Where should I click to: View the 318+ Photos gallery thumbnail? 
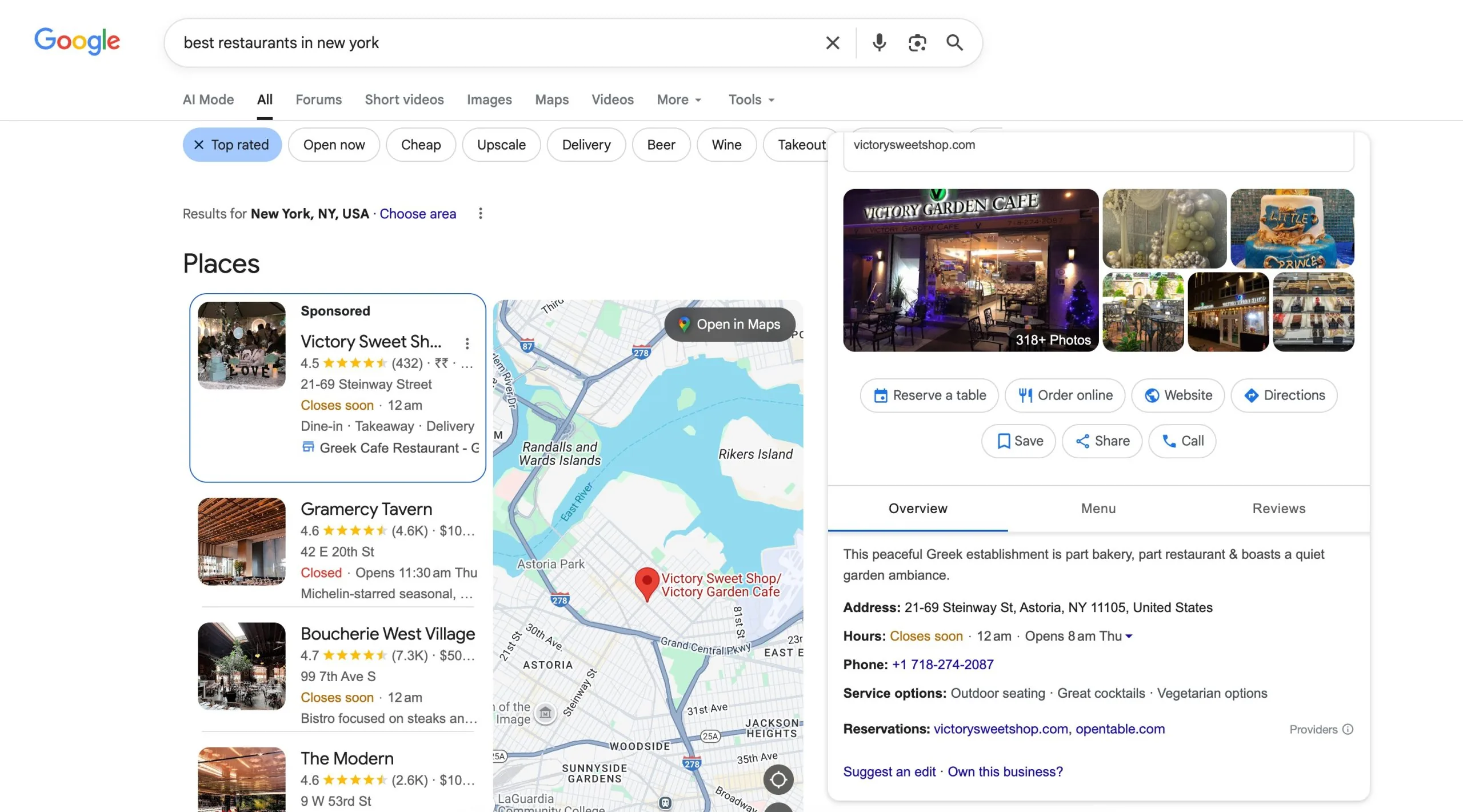tap(1053, 339)
